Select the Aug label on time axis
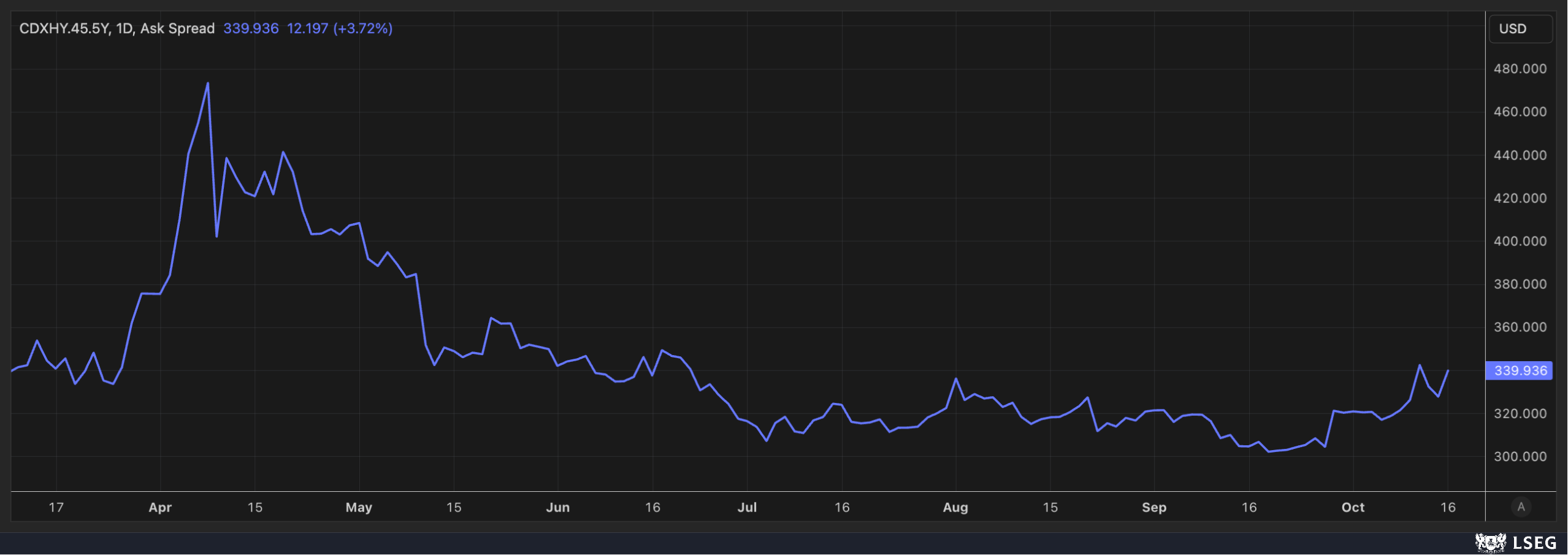Viewport: 1568px width, 555px height. click(955, 507)
